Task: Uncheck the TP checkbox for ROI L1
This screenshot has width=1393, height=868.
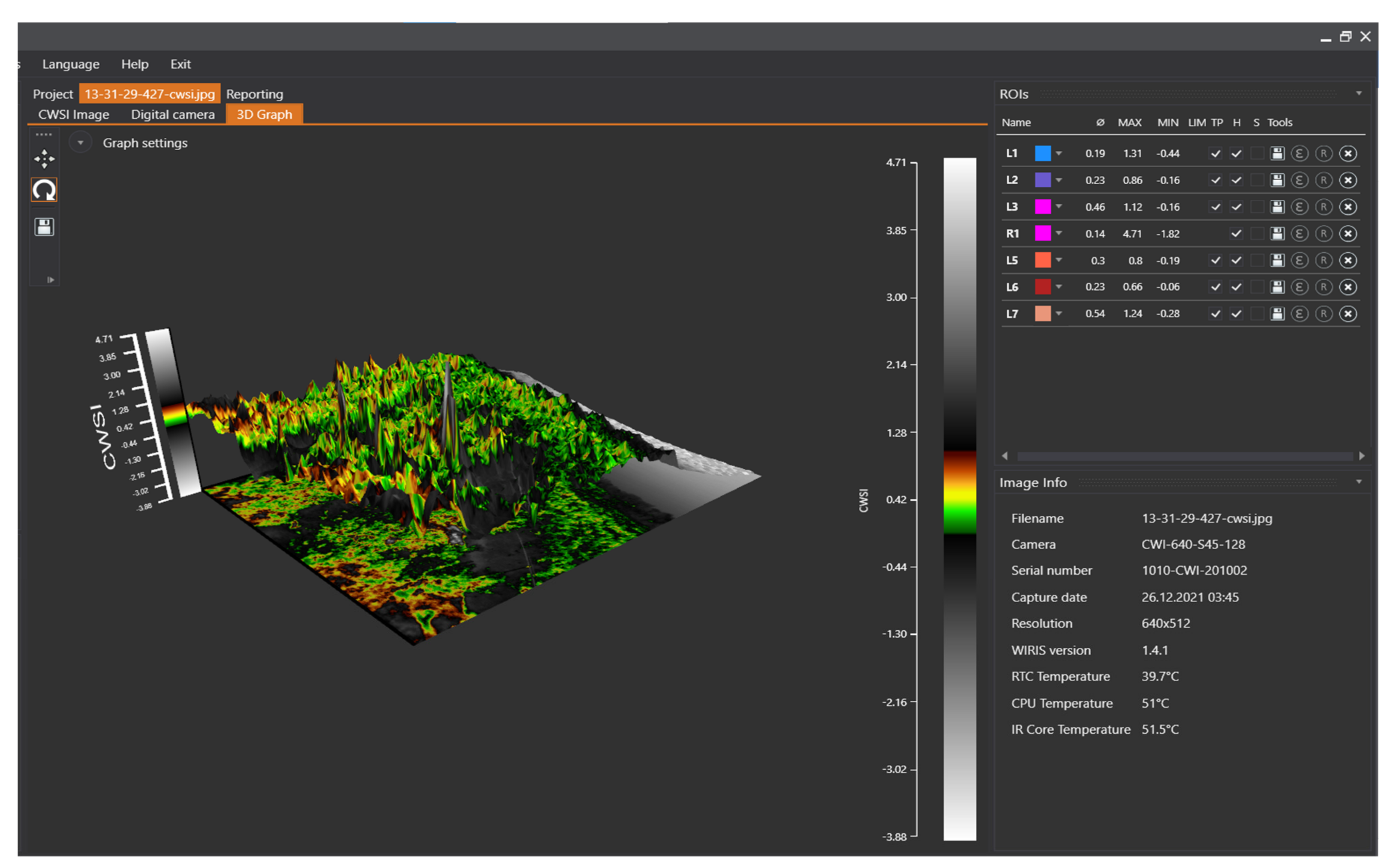Action: point(1215,153)
